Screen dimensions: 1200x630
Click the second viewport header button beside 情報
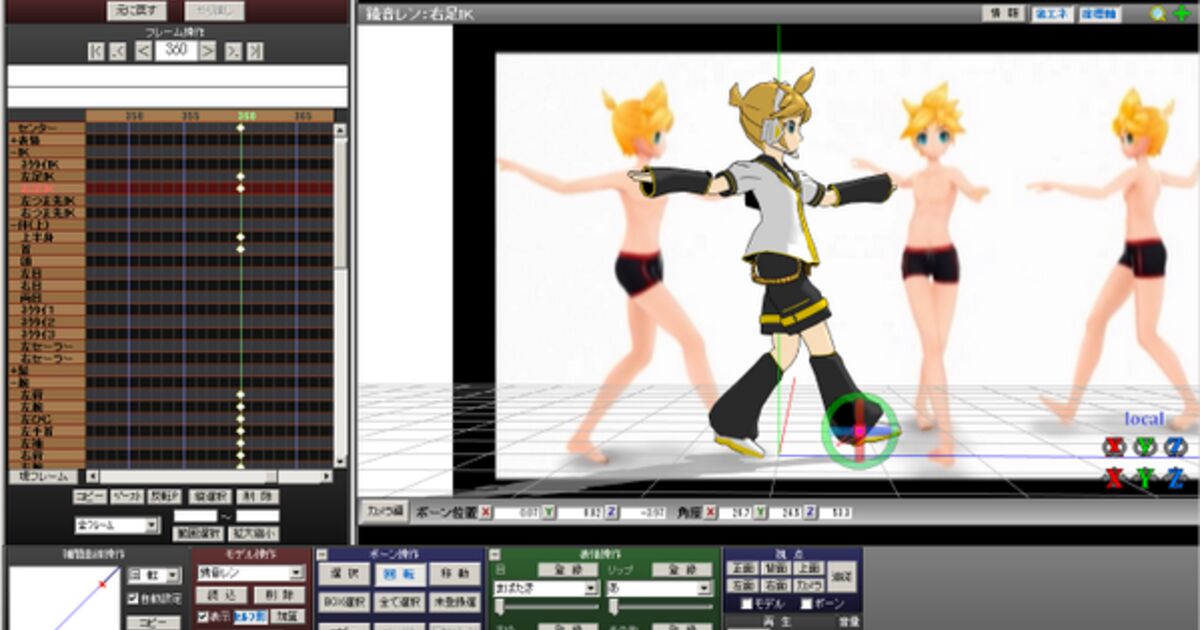tap(1051, 14)
